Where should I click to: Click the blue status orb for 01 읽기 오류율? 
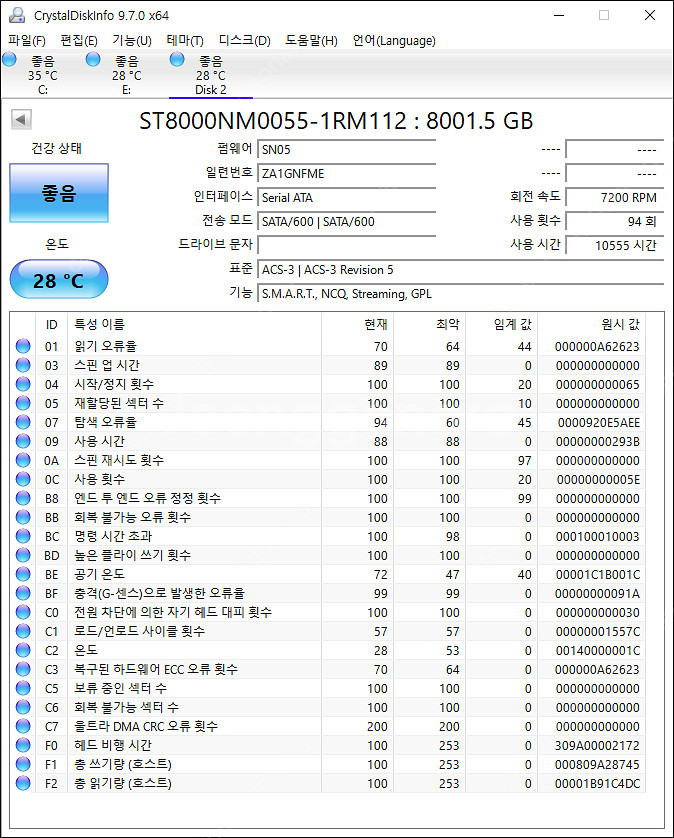coord(23,346)
